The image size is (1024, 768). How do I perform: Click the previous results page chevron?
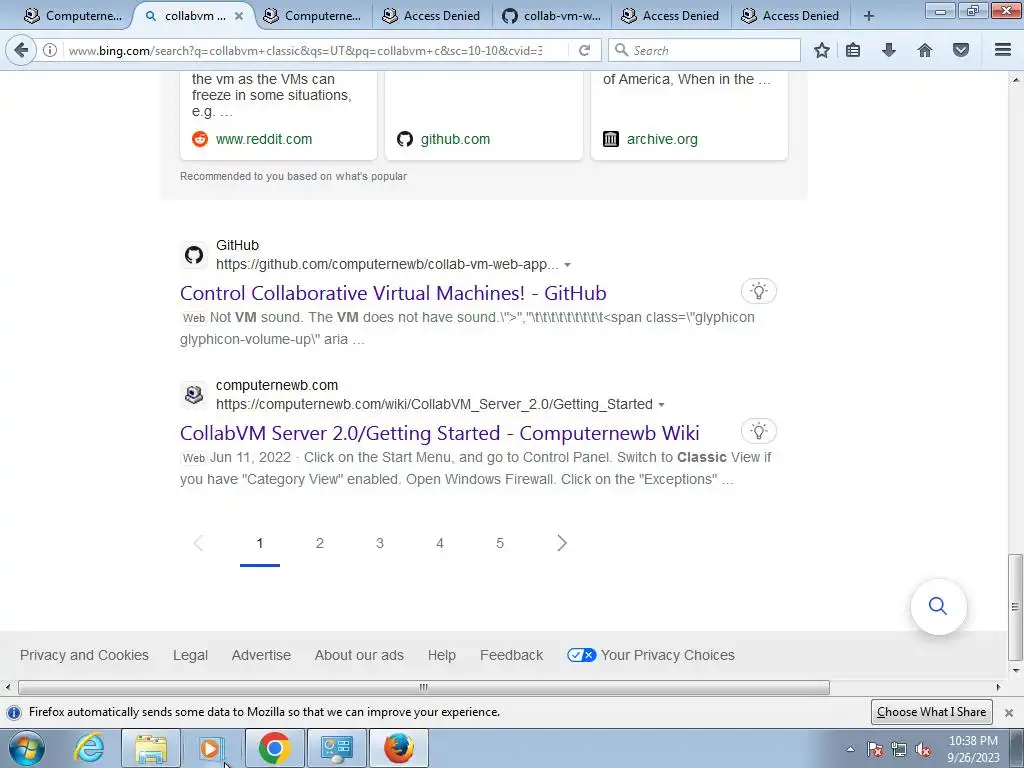pyautogui.click(x=198, y=543)
